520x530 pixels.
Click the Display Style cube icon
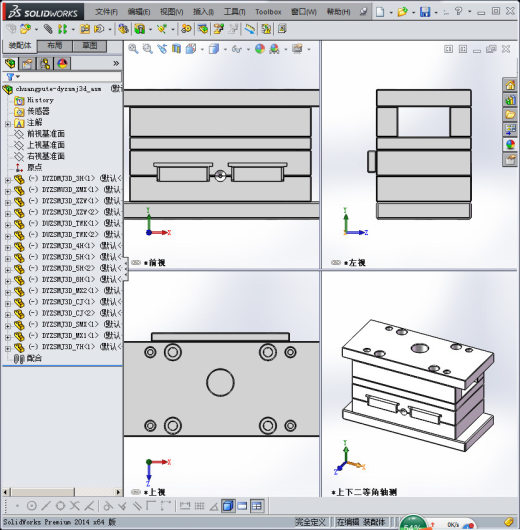[214, 49]
